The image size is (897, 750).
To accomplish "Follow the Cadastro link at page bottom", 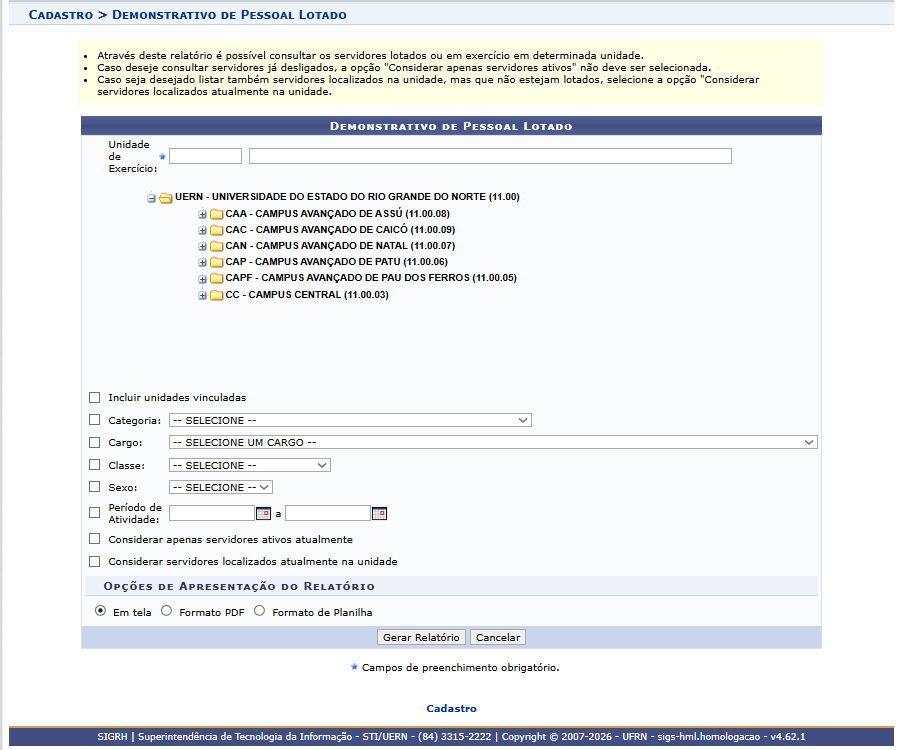I will point(451,708).
